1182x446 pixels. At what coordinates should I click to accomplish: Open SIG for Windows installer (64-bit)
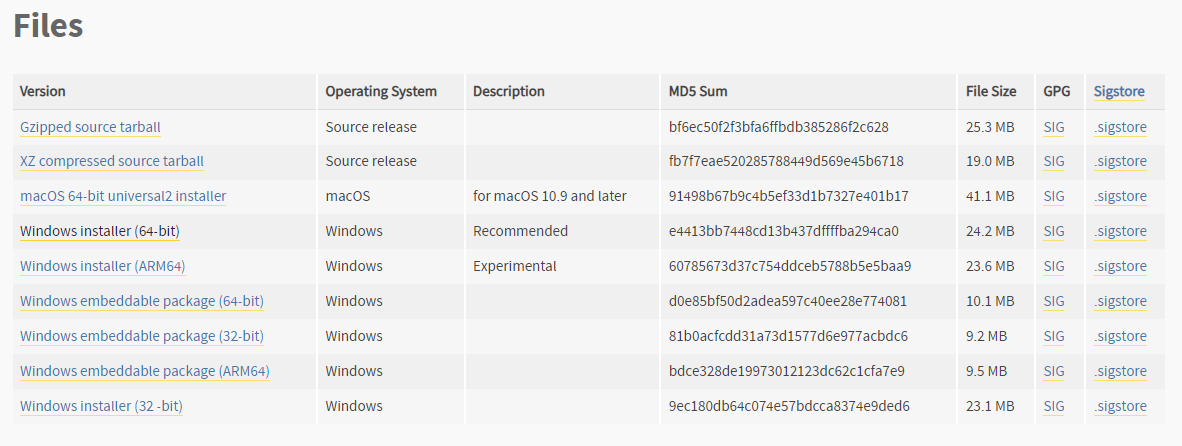tap(1054, 231)
